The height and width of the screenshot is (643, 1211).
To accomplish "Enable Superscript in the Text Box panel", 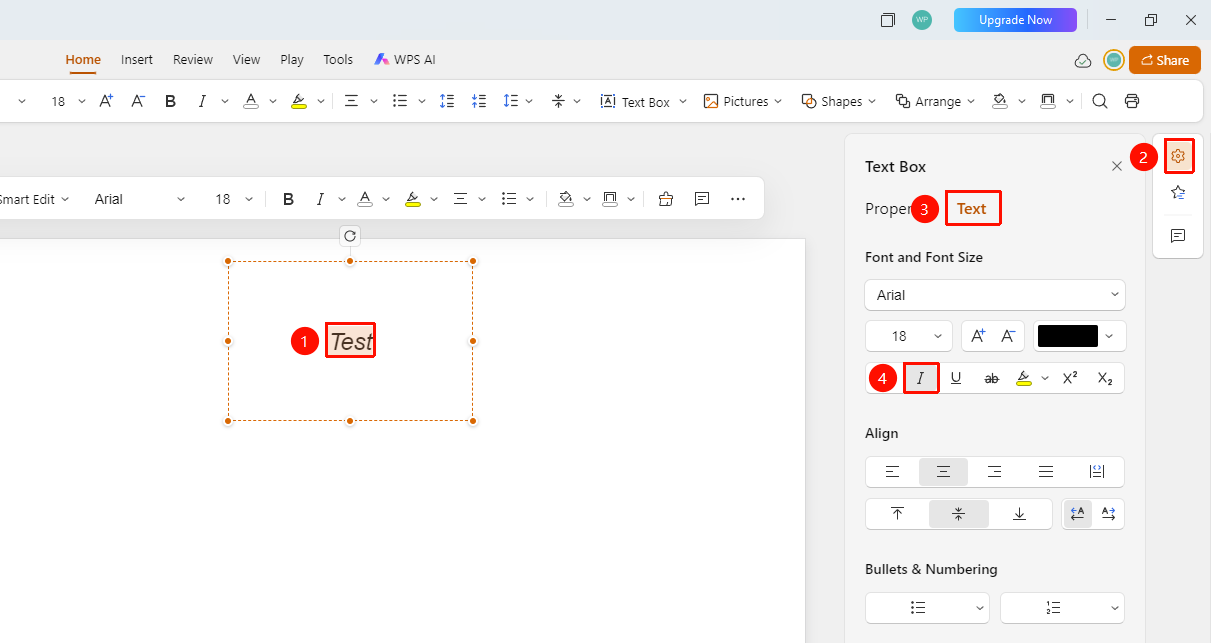I will [1070, 378].
